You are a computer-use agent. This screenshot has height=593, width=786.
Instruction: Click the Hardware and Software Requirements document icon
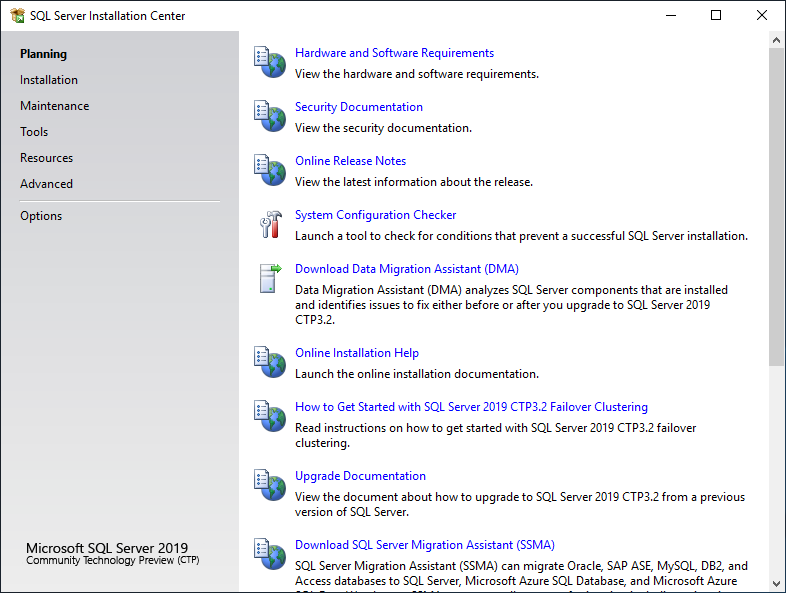pyautogui.click(x=270, y=62)
